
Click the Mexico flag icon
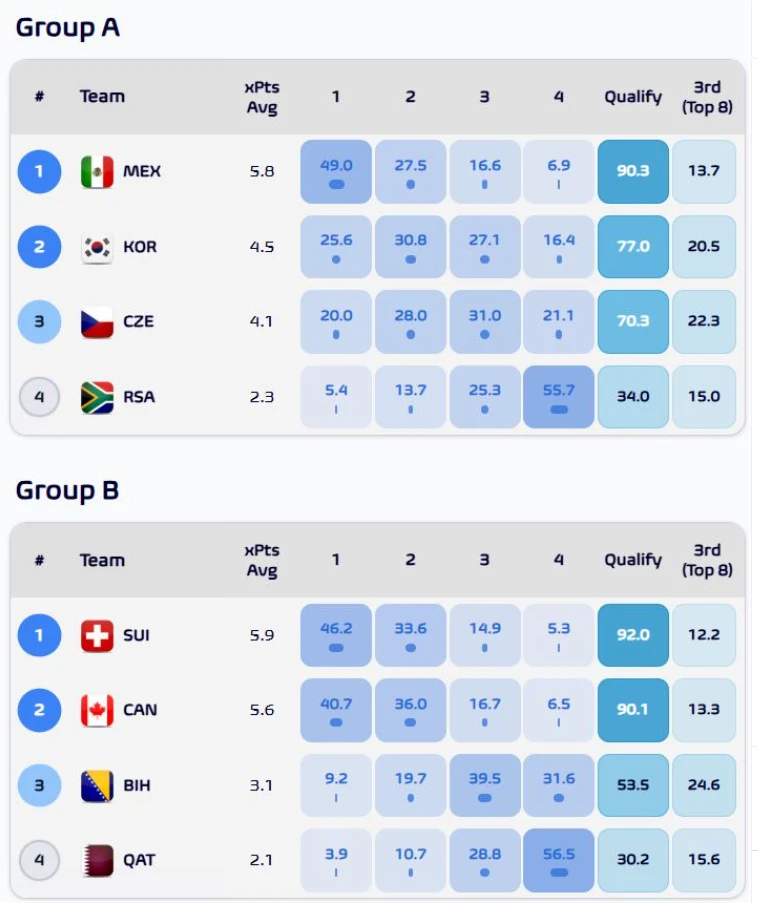point(97,172)
